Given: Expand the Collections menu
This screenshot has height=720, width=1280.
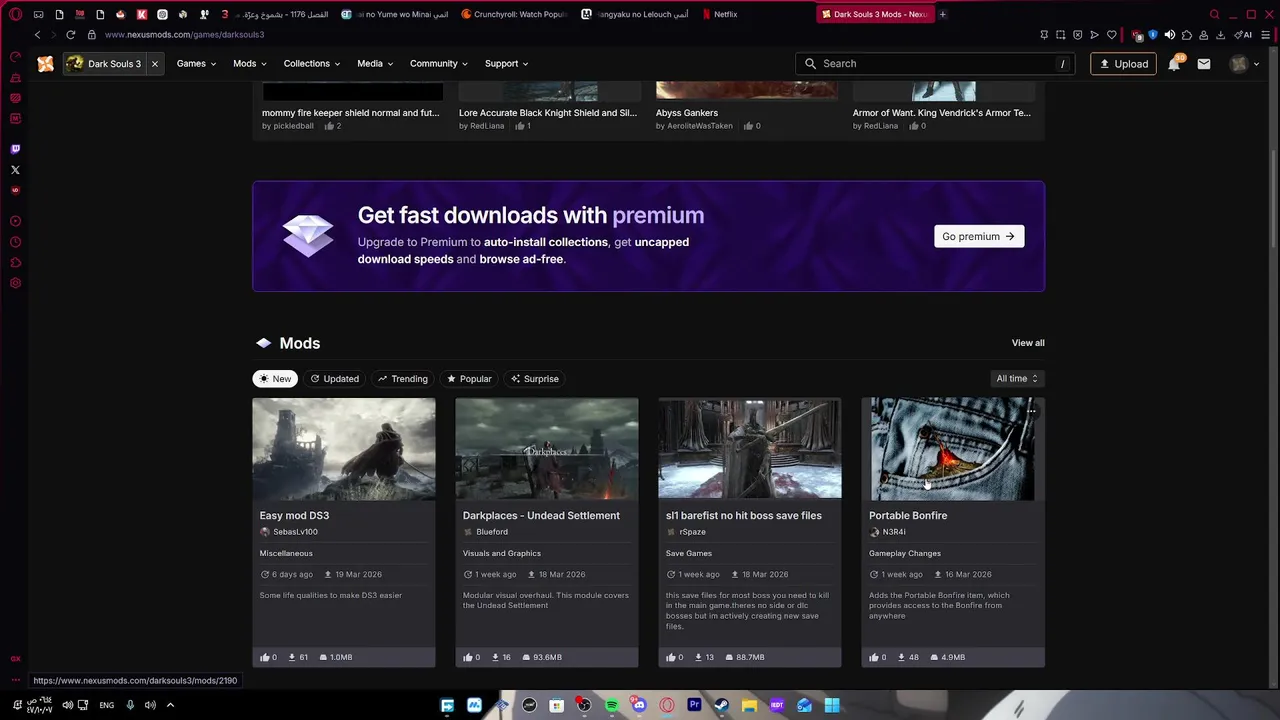Looking at the screenshot, I should tap(311, 64).
